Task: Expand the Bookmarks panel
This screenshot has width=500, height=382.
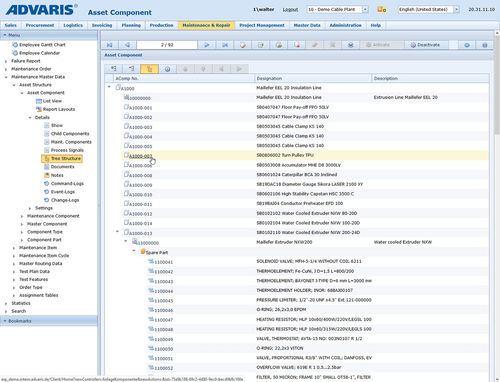Action: click(x=49, y=321)
